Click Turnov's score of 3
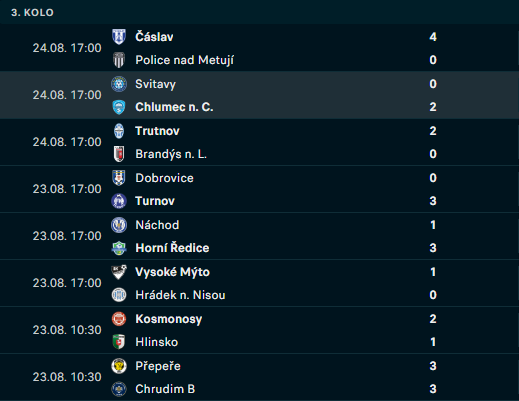 [433, 201]
